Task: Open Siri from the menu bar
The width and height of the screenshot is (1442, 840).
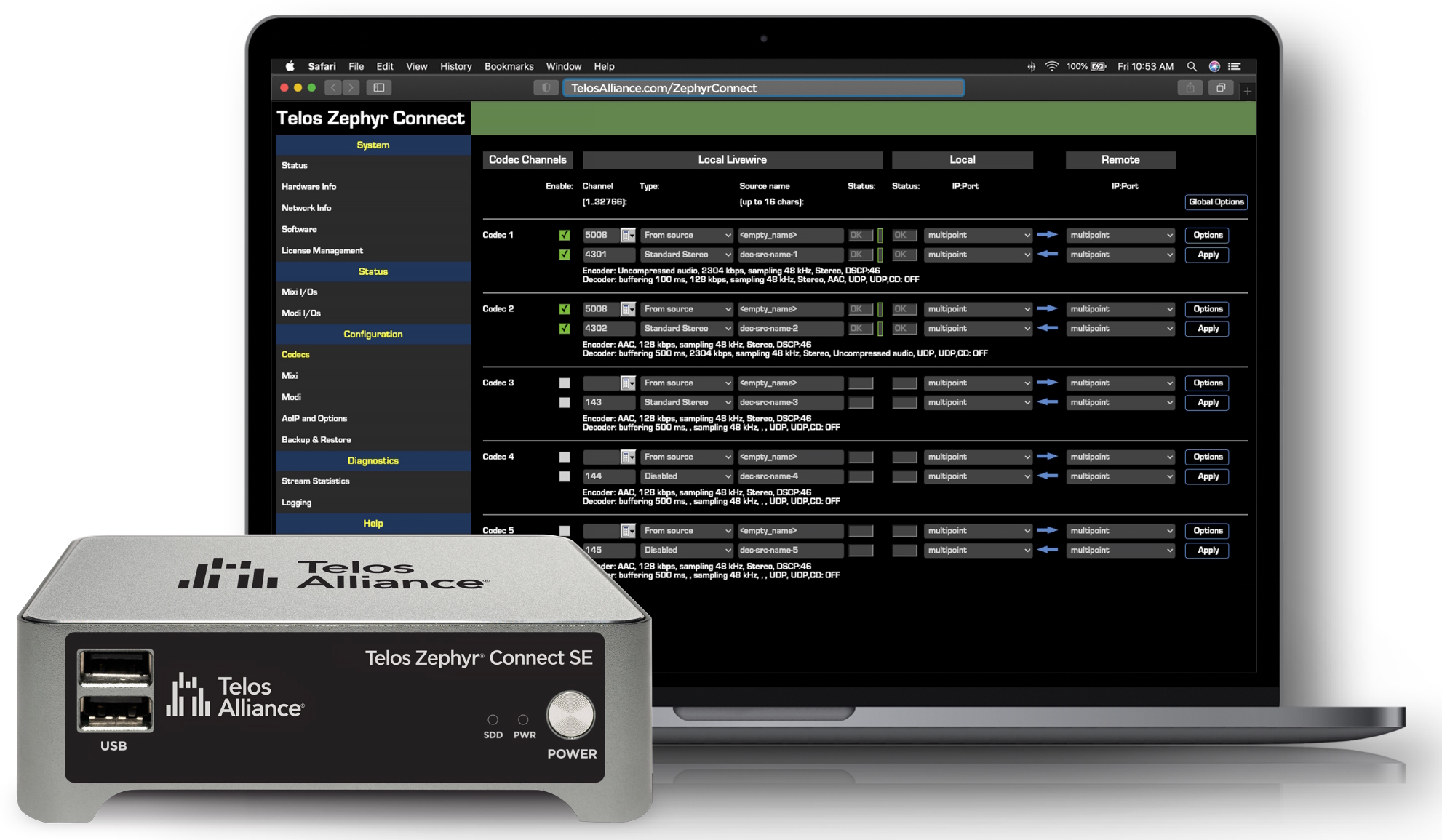Action: click(x=1214, y=66)
